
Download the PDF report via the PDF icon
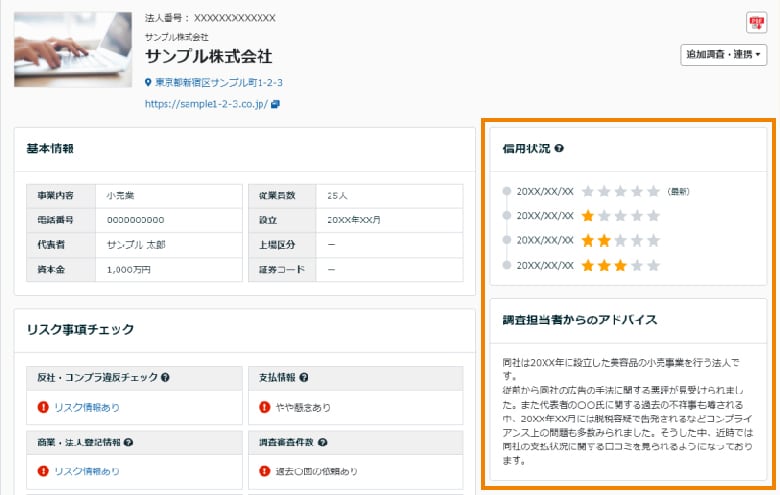click(x=756, y=23)
